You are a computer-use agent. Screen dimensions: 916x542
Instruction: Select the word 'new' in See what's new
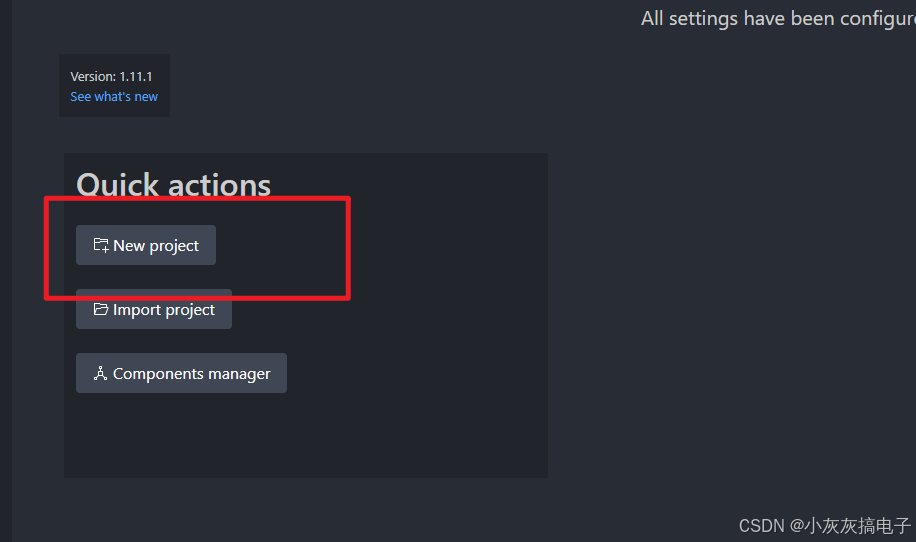(146, 97)
